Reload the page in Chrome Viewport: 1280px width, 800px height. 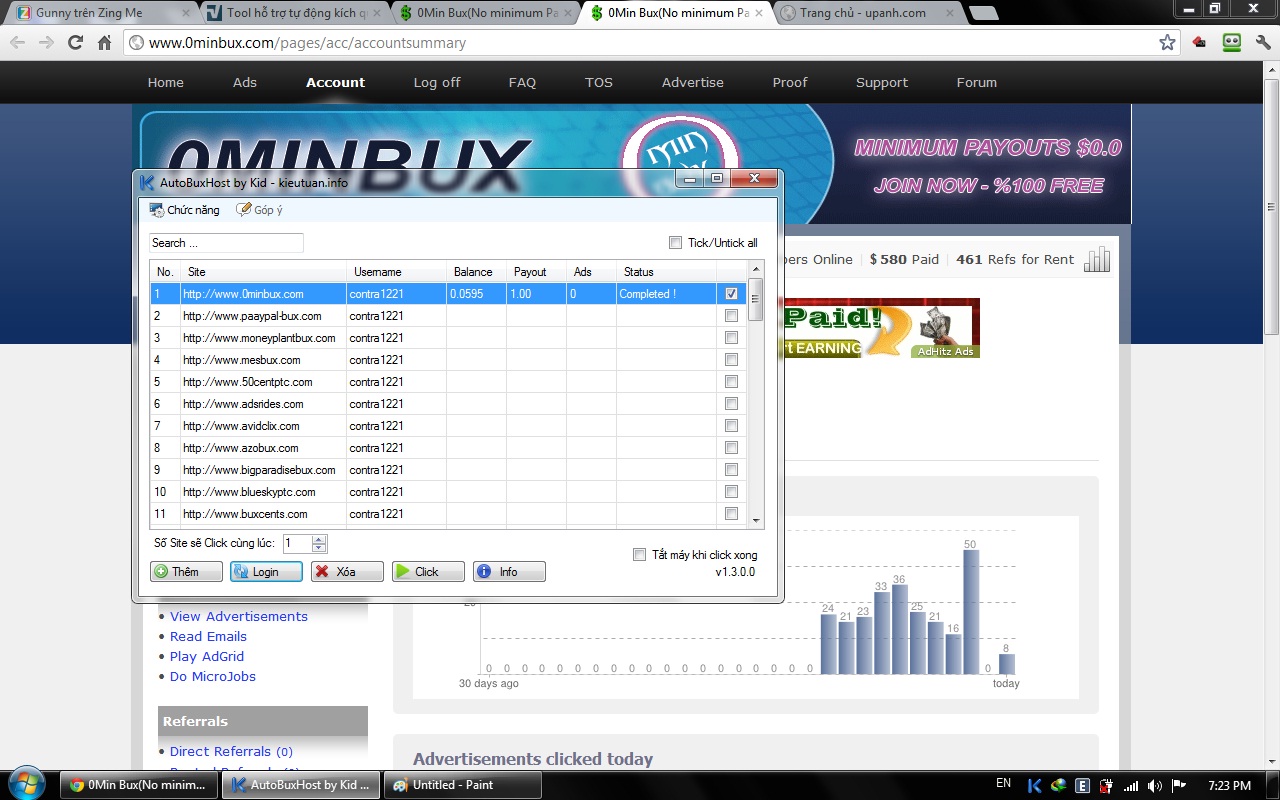(x=75, y=43)
